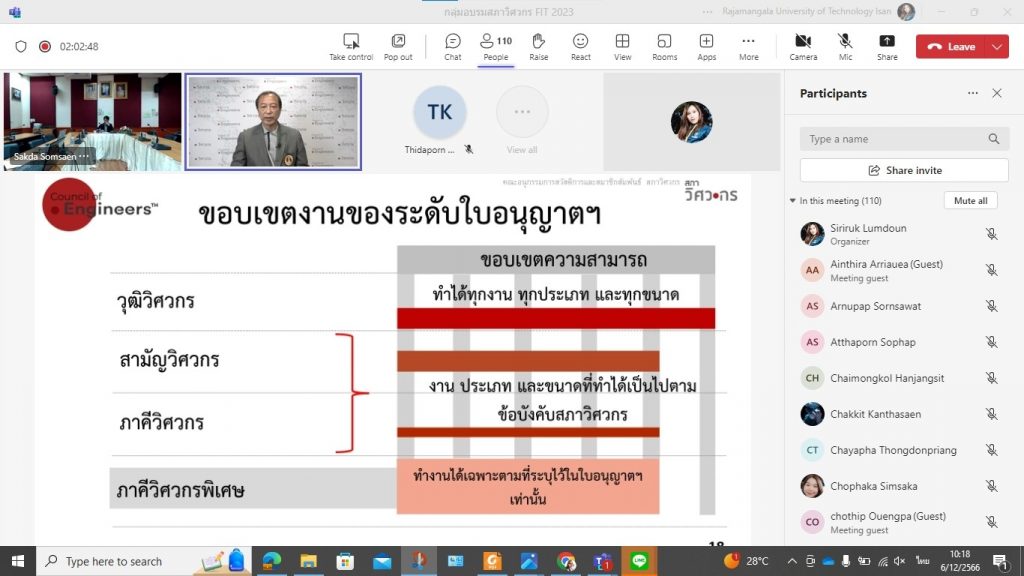The height and width of the screenshot is (576, 1024).
Task: Toggle the Mic mute state
Action: (x=845, y=46)
